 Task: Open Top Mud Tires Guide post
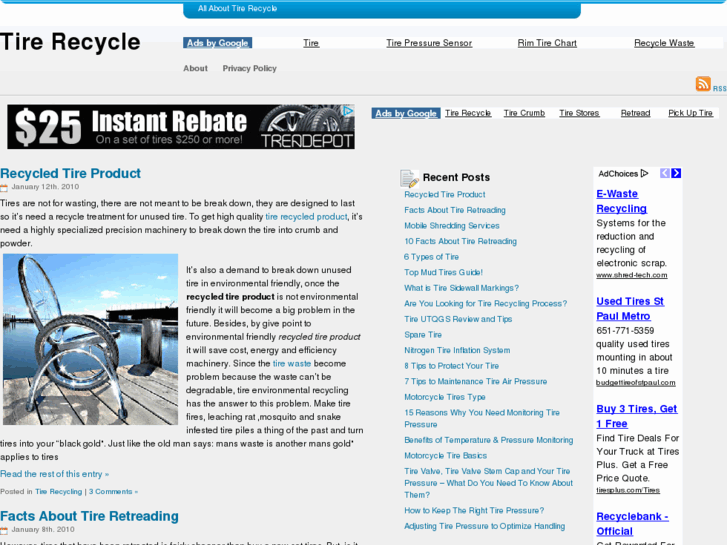tap(443, 273)
